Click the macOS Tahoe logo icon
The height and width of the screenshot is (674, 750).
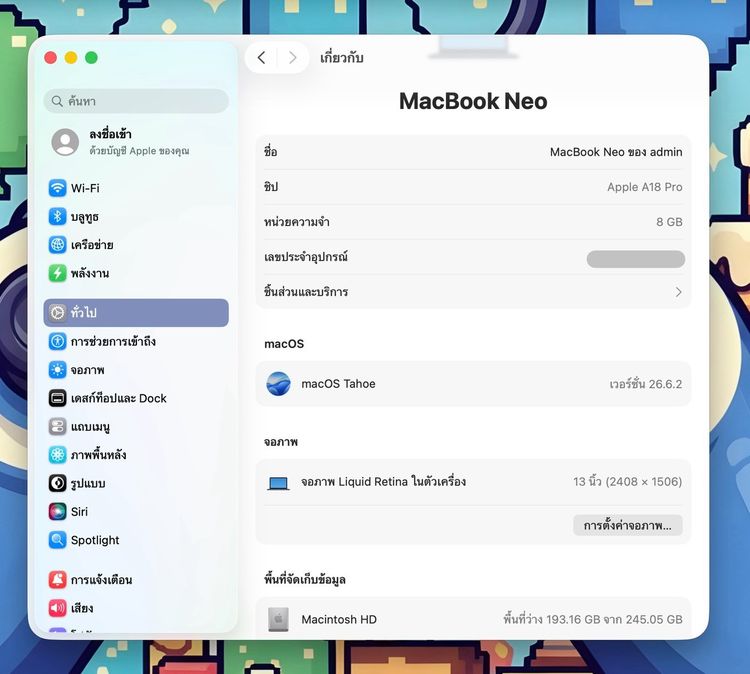coord(278,384)
